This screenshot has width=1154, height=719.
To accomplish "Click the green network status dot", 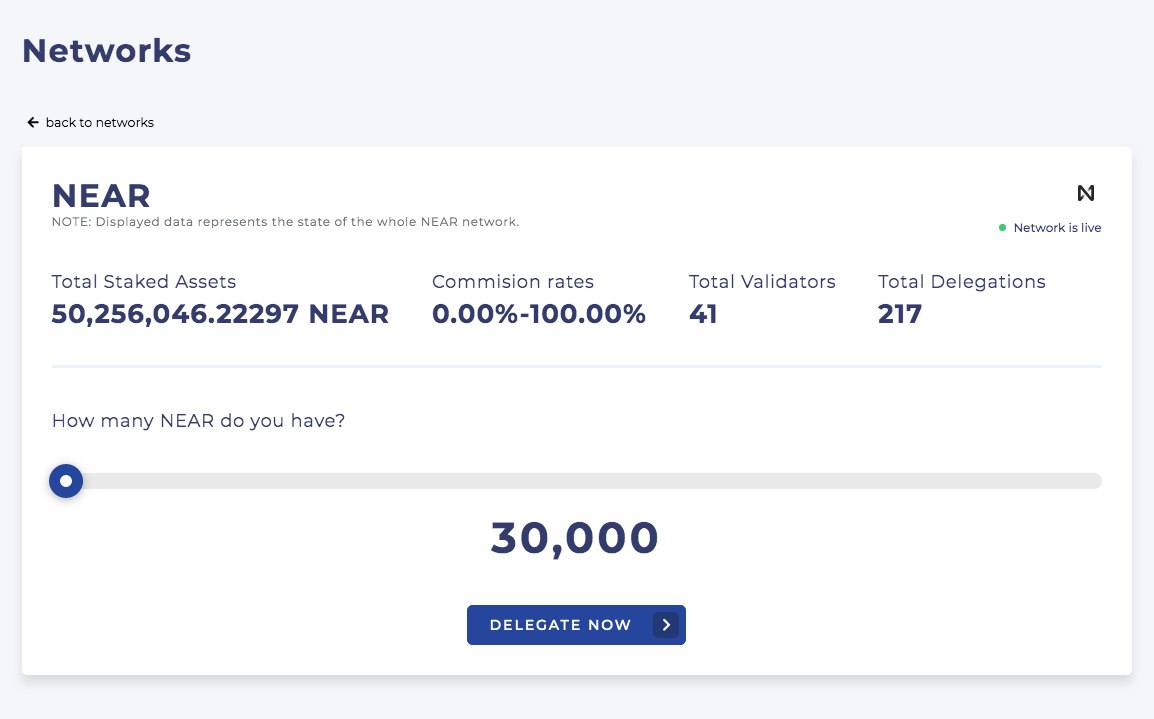I will click(x=1002, y=227).
